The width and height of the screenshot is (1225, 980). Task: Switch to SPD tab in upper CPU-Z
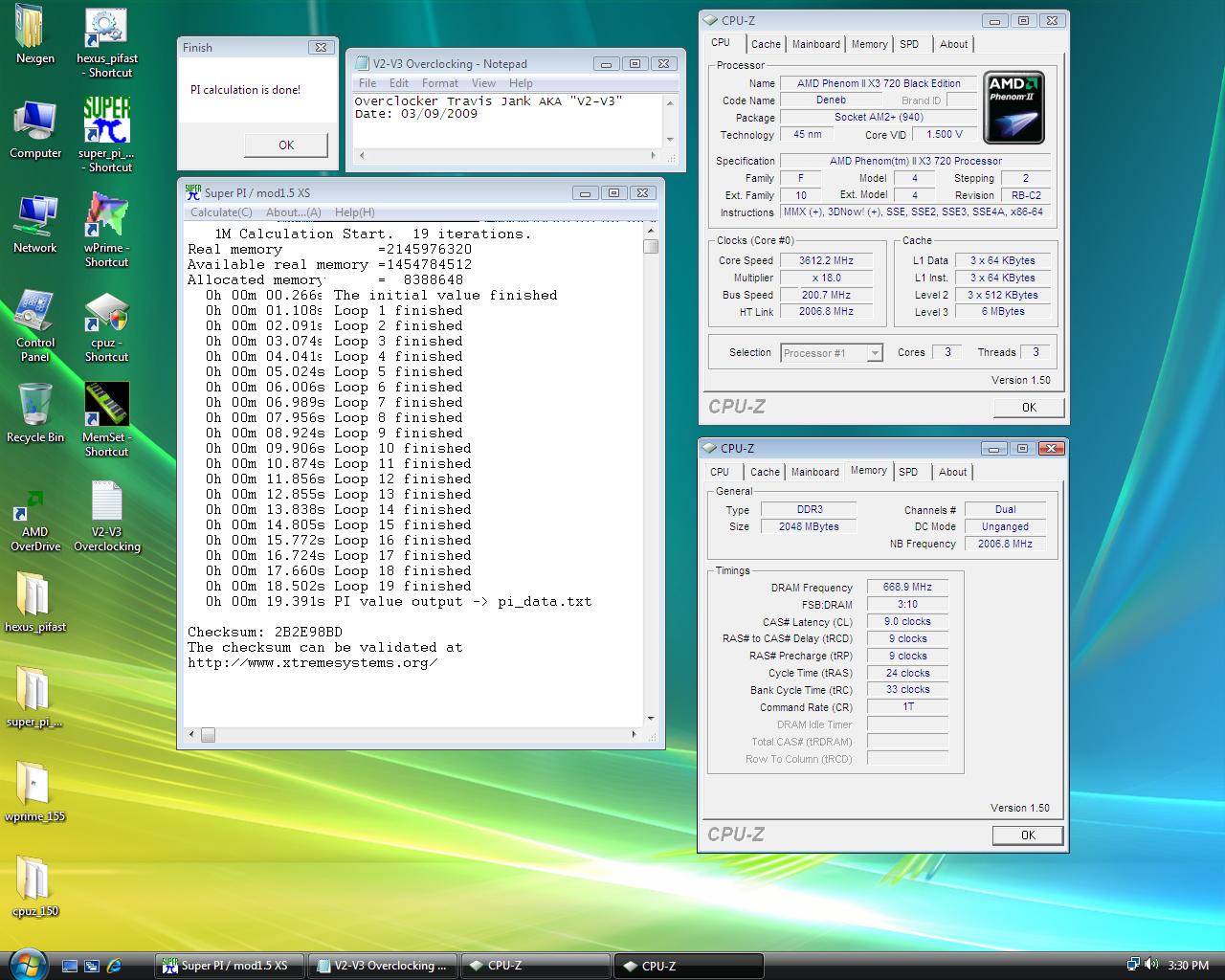point(909,44)
